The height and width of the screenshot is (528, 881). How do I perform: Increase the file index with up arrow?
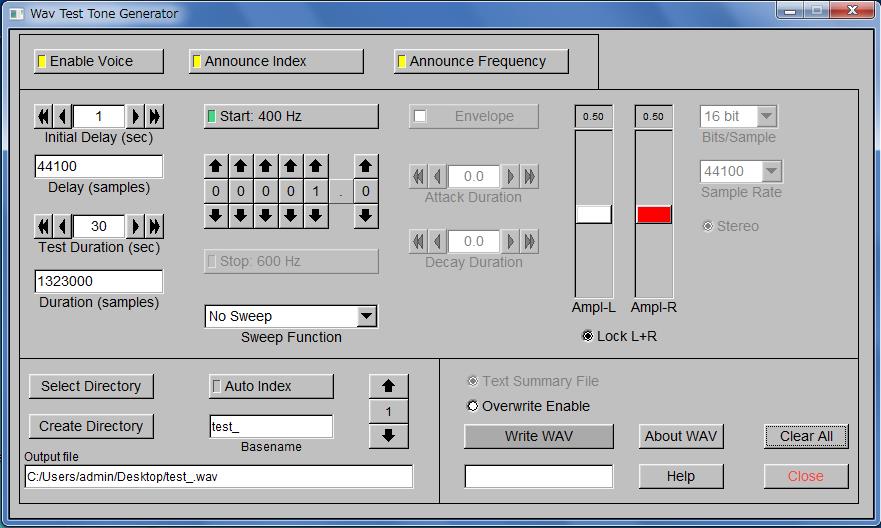388,386
